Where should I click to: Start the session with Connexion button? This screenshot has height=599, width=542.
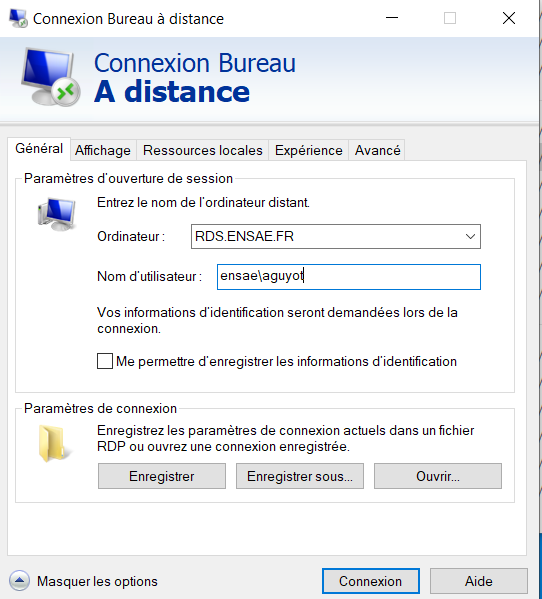[371, 581]
